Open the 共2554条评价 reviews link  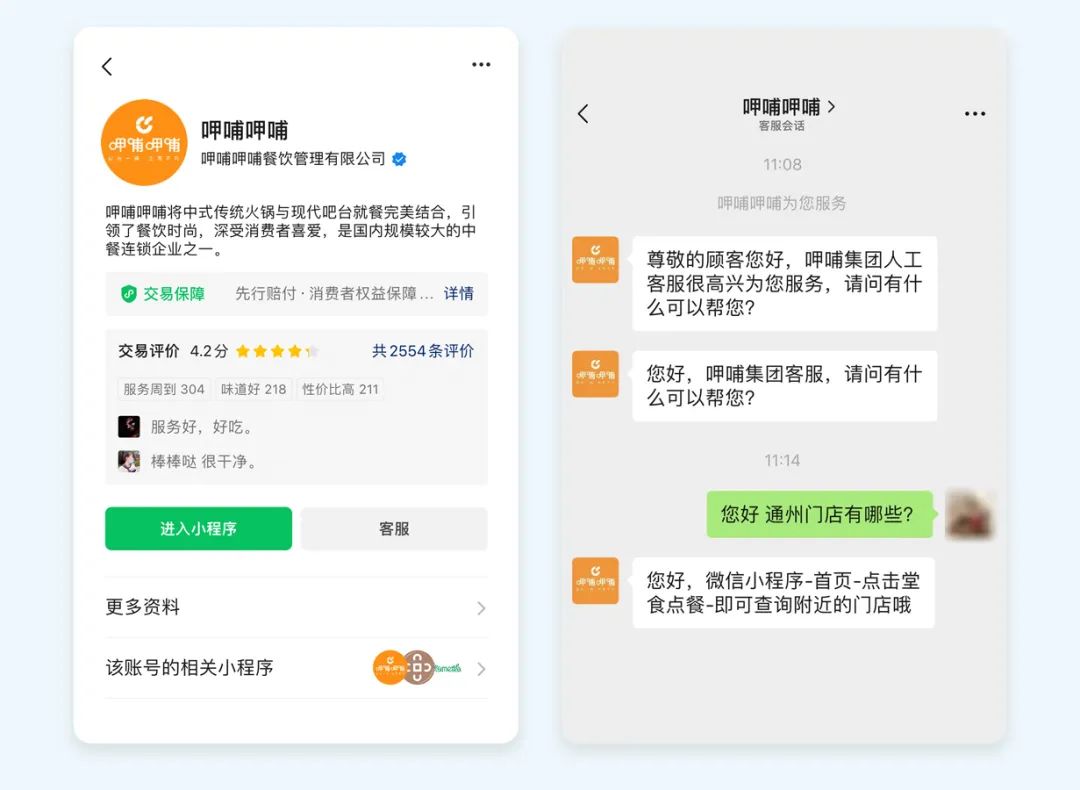tap(423, 351)
